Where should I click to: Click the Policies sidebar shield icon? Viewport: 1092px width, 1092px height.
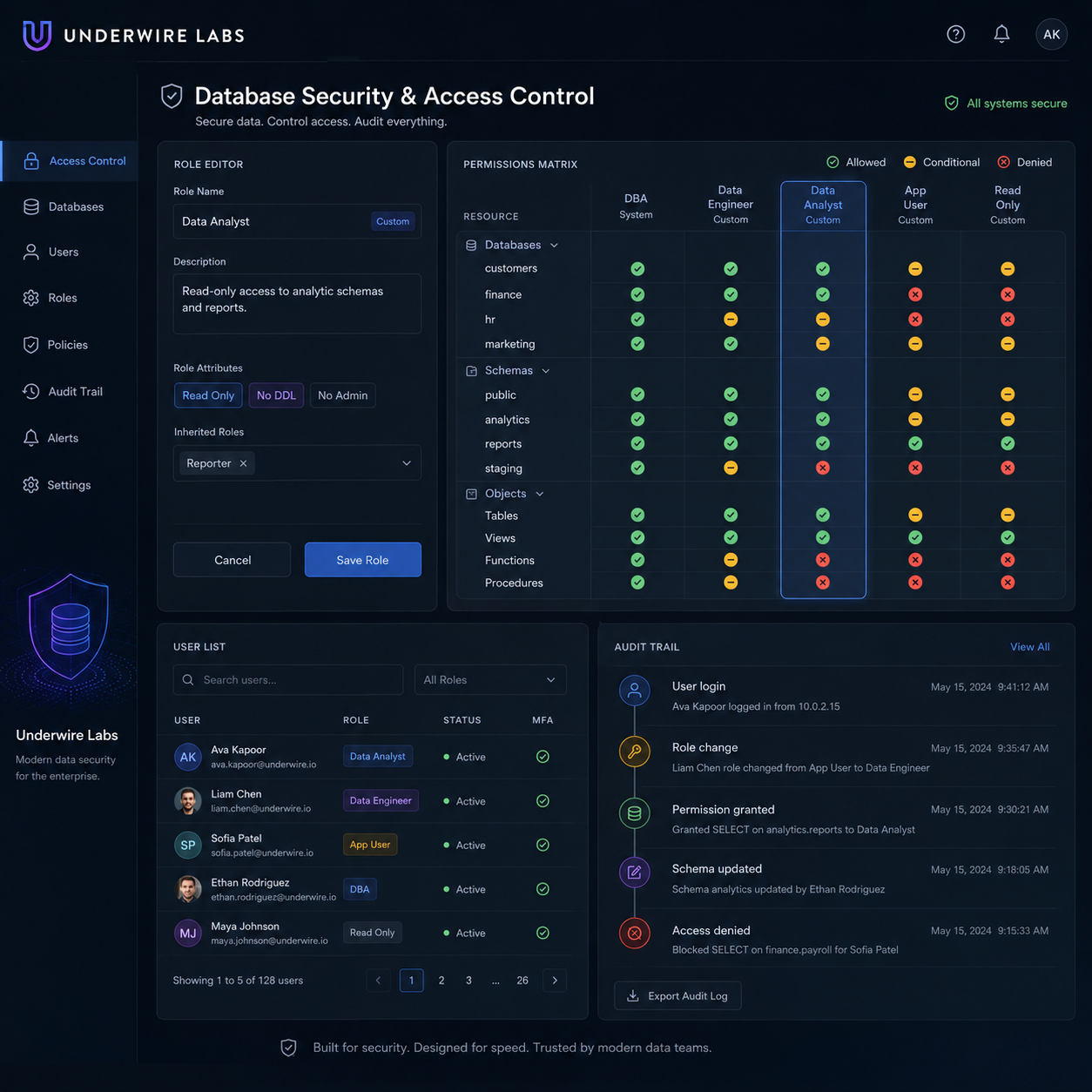(31, 345)
